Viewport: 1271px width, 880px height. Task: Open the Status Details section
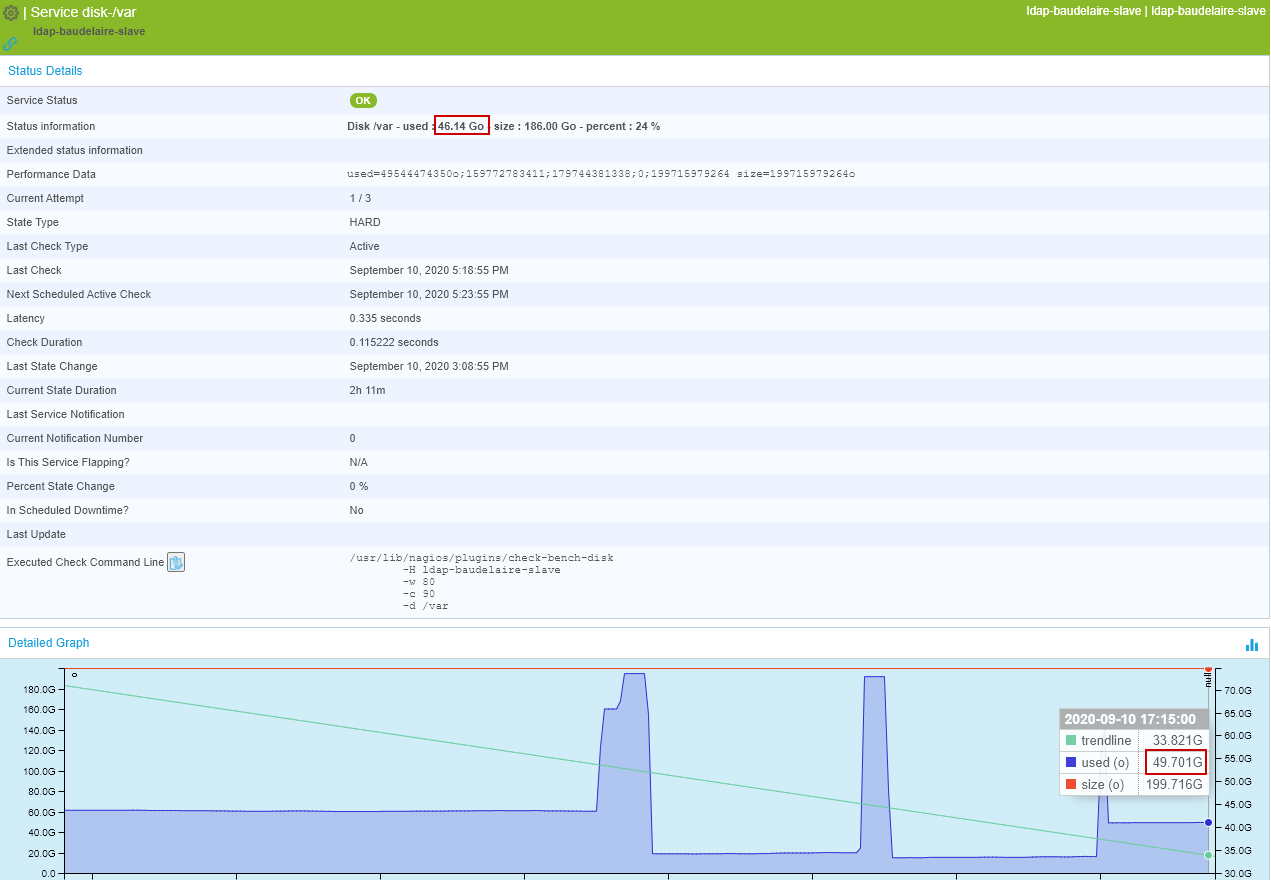coord(44,70)
